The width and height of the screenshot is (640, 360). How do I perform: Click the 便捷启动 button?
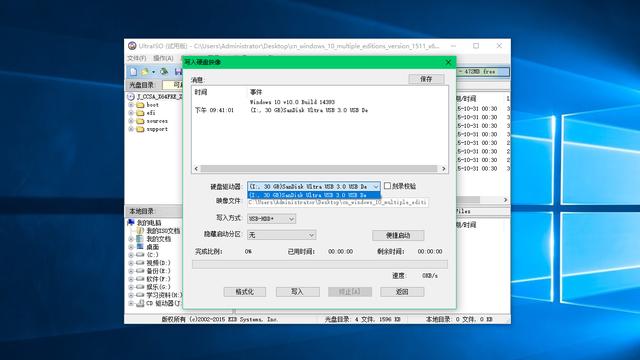pos(398,236)
